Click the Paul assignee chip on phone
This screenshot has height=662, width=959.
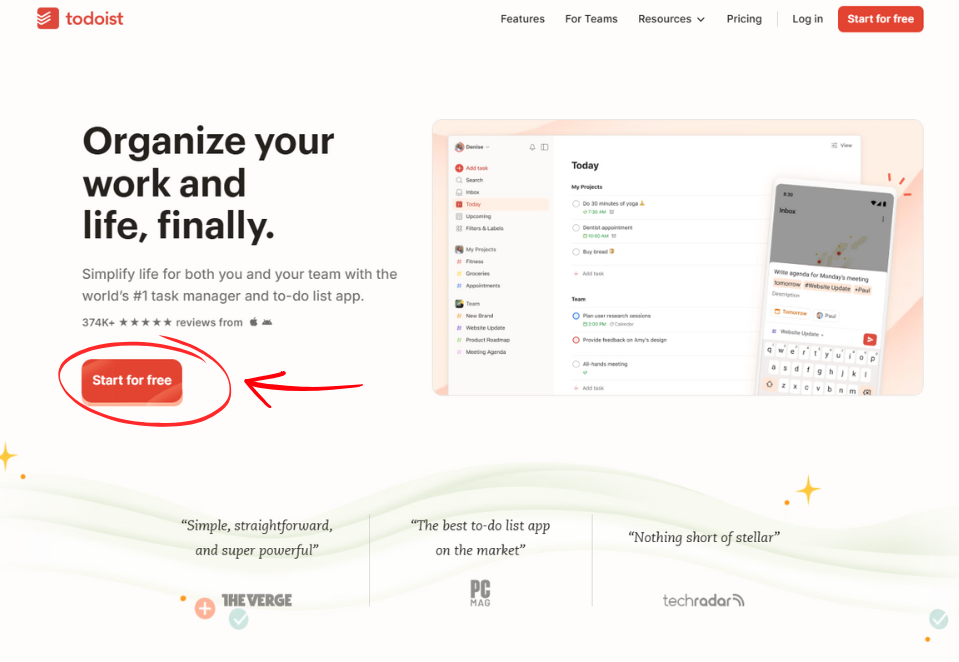(x=826, y=315)
